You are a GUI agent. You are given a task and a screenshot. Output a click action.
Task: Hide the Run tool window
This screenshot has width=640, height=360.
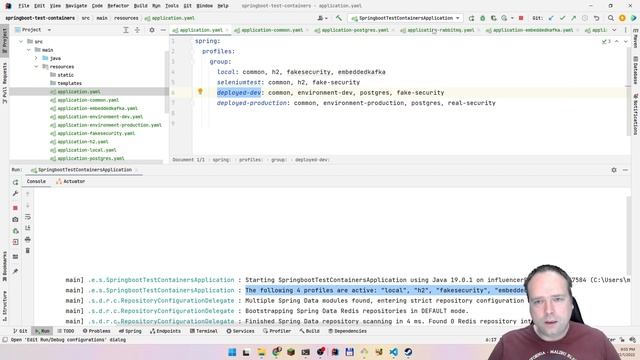pos(625,170)
